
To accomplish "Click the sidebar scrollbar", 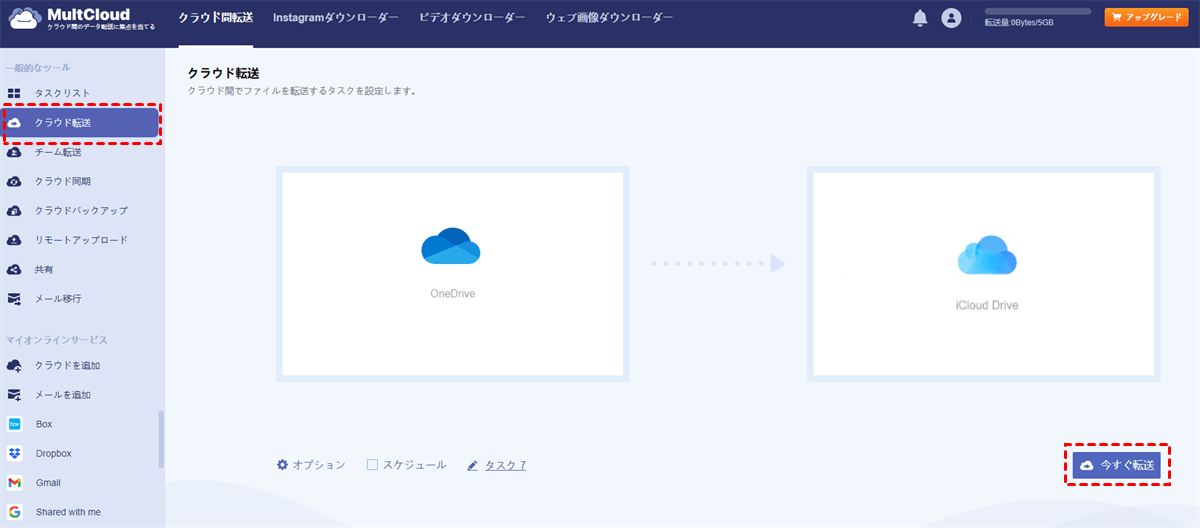I will 161,439.
